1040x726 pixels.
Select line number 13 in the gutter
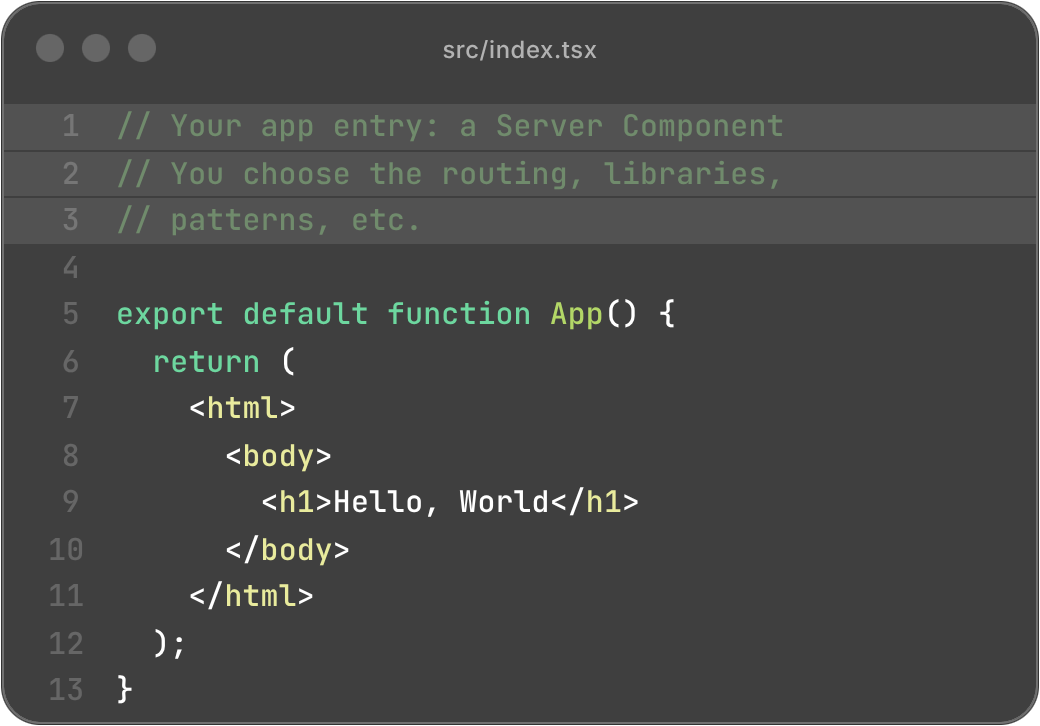coord(66,689)
